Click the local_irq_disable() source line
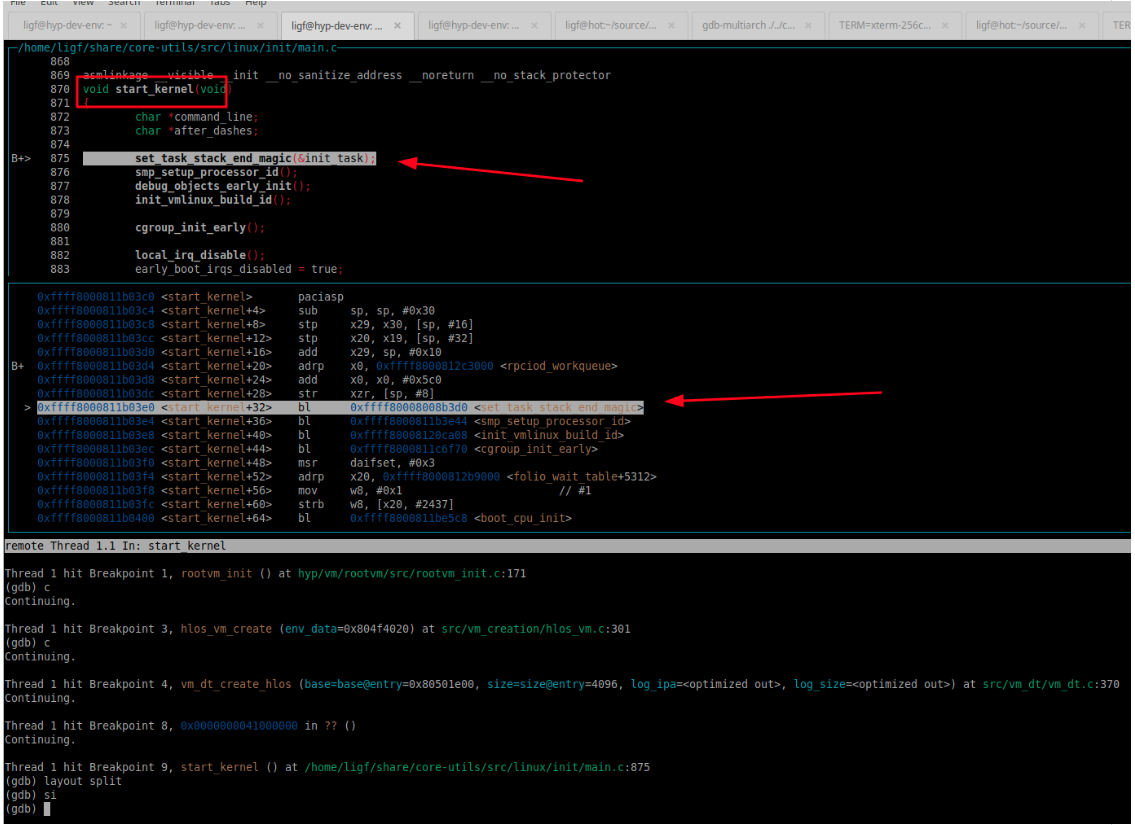 200,255
